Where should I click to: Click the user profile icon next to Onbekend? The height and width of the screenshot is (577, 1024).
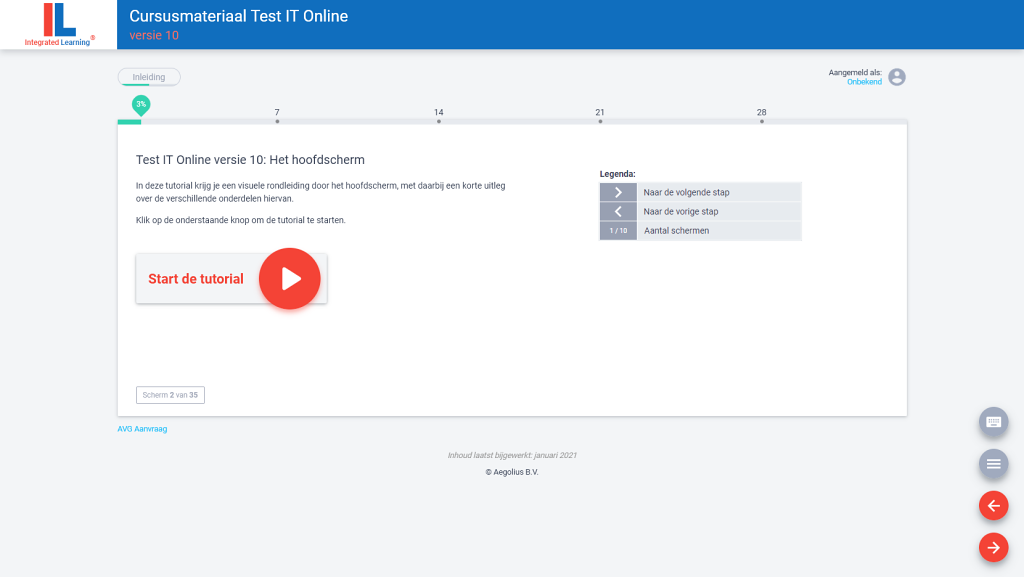[896, 76]
